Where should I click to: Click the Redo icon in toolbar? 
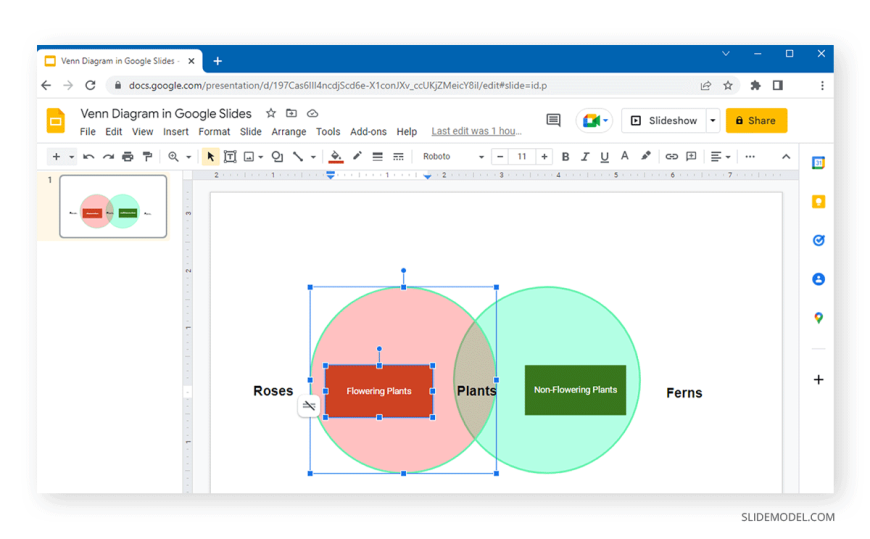tap(108, 157)
